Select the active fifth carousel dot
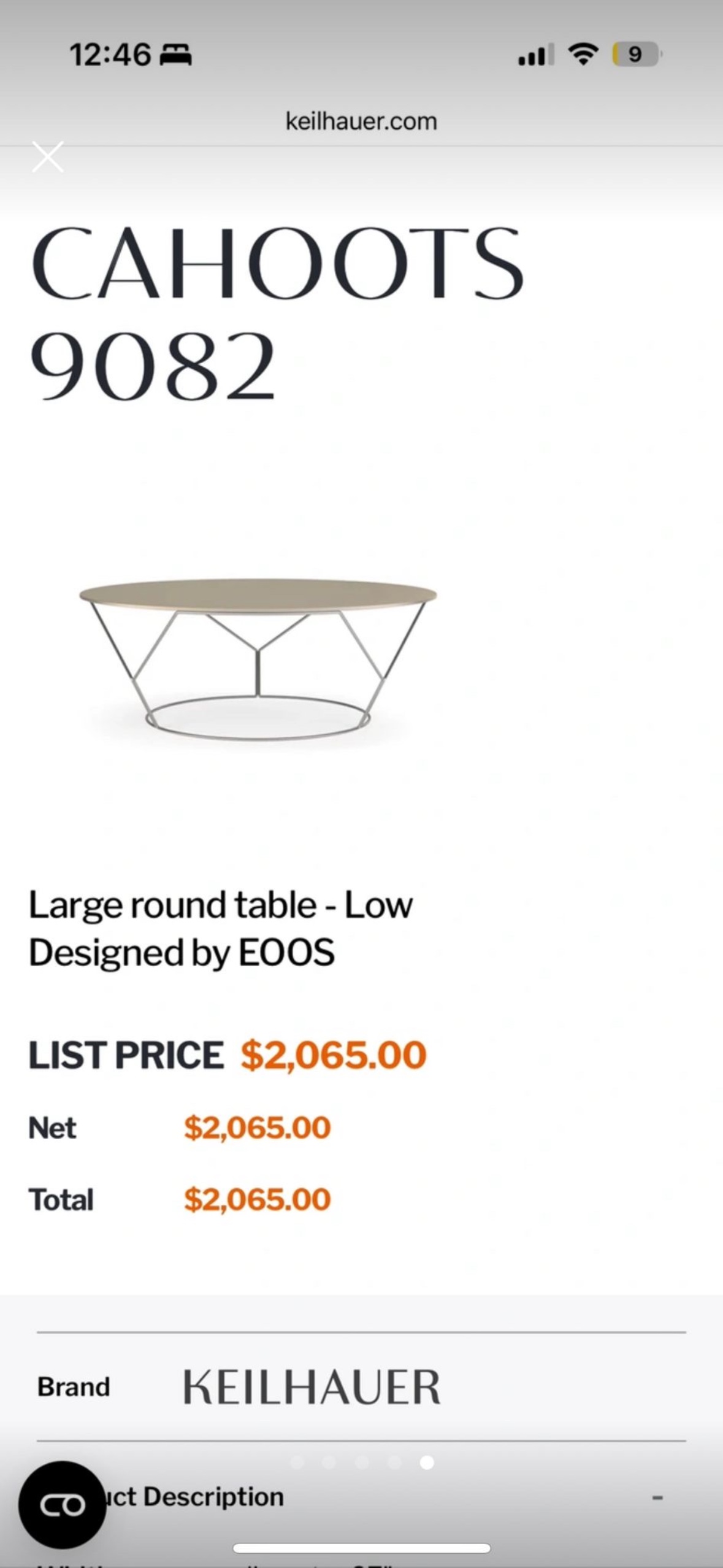The width and height of the screenshot is (723, 1568). click(x=427, y=1462)
